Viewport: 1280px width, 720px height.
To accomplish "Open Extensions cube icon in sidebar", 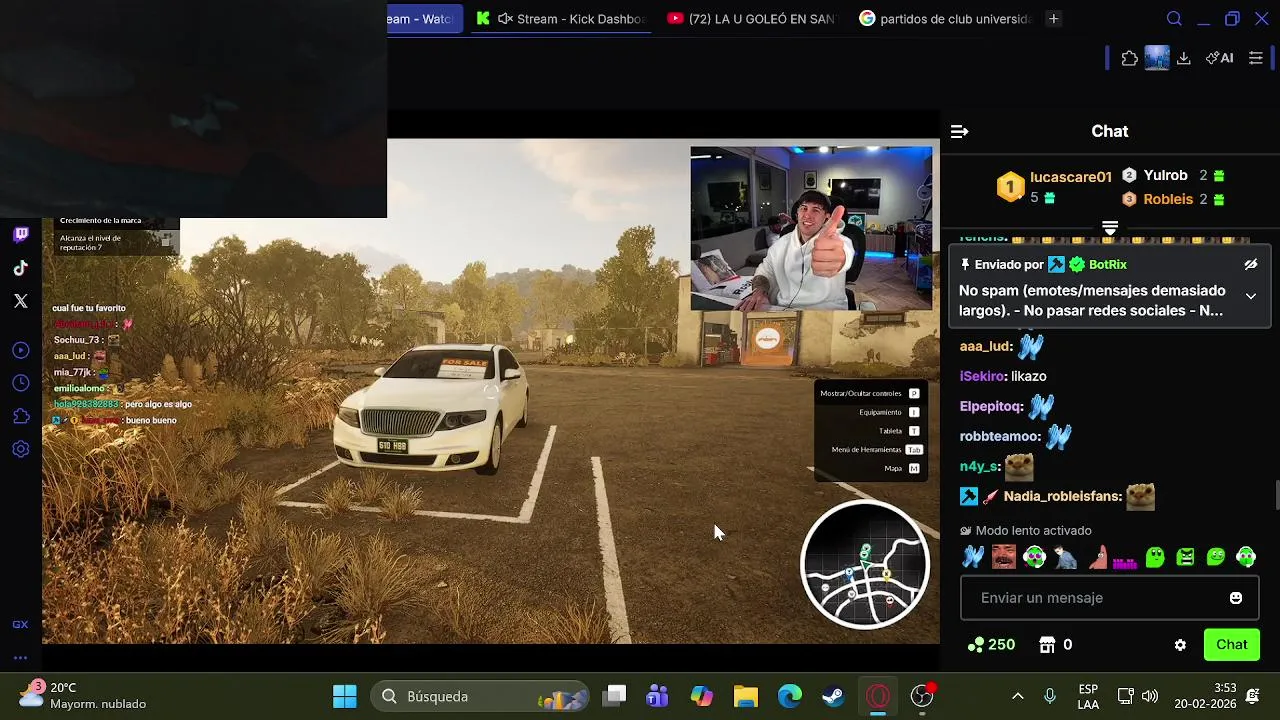I will [21, 416].
